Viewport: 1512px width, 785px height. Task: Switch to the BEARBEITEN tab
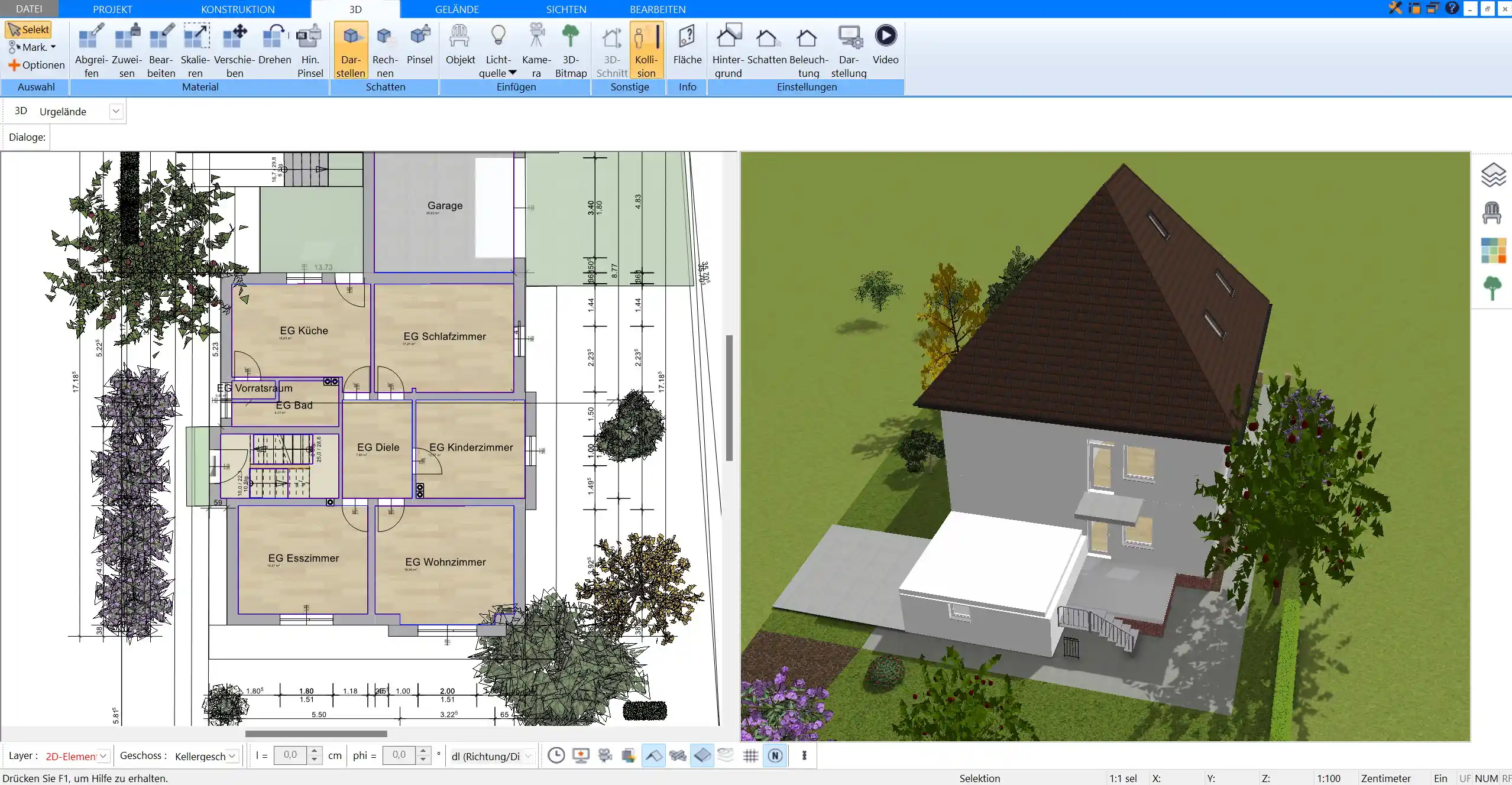click(658, 9)
